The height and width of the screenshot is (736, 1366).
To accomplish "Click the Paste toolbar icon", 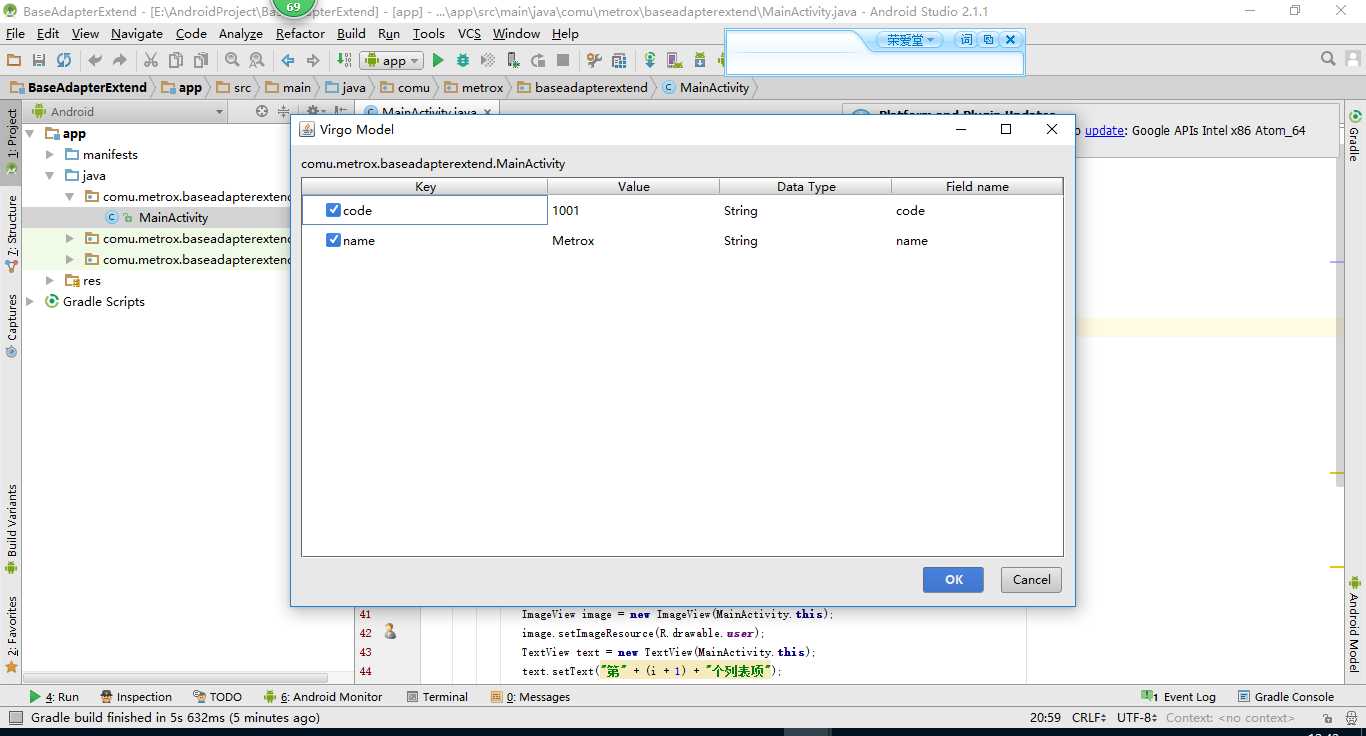I will [200, 60].
